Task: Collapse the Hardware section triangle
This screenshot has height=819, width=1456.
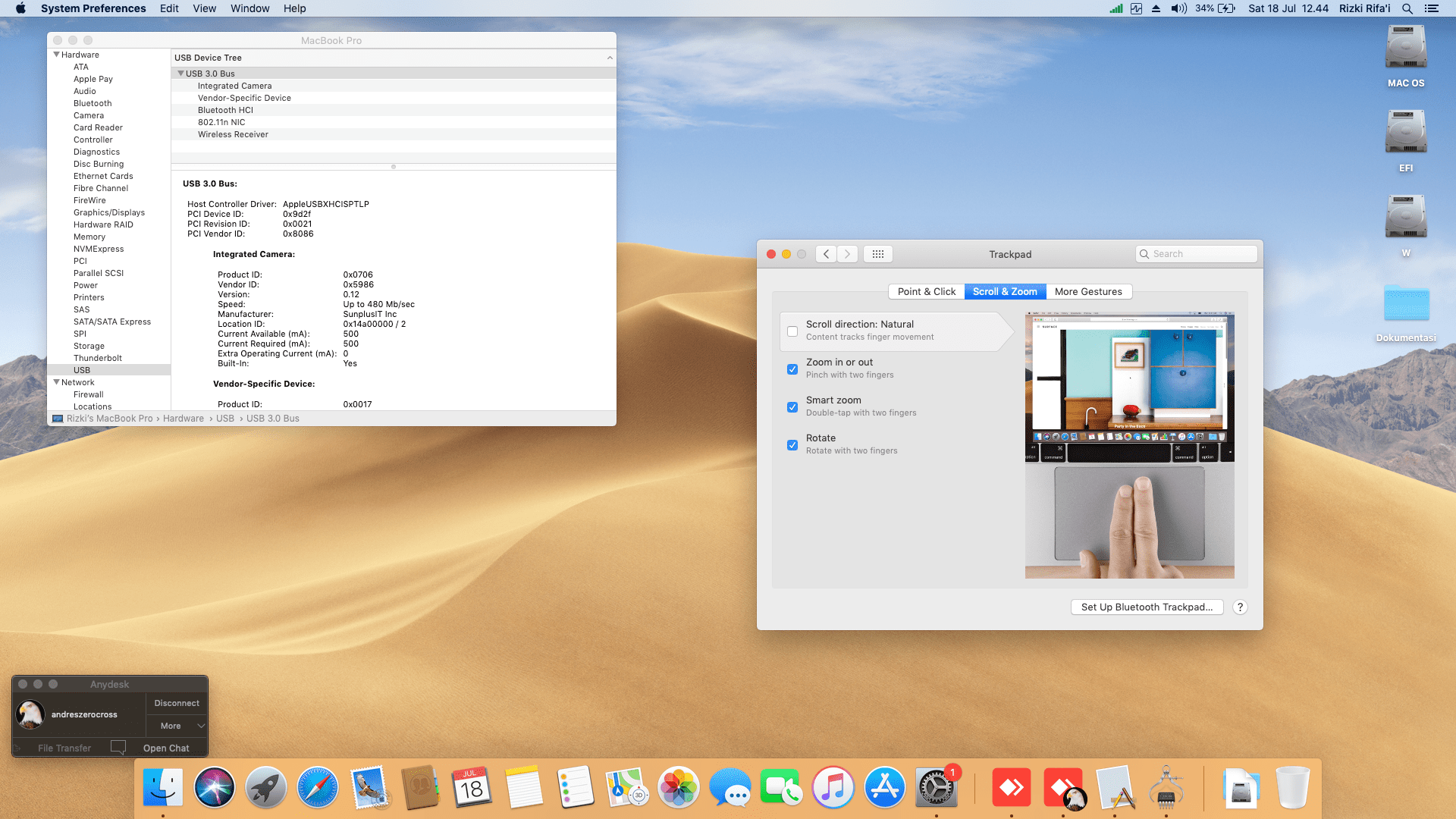Action: coord(56,55)
